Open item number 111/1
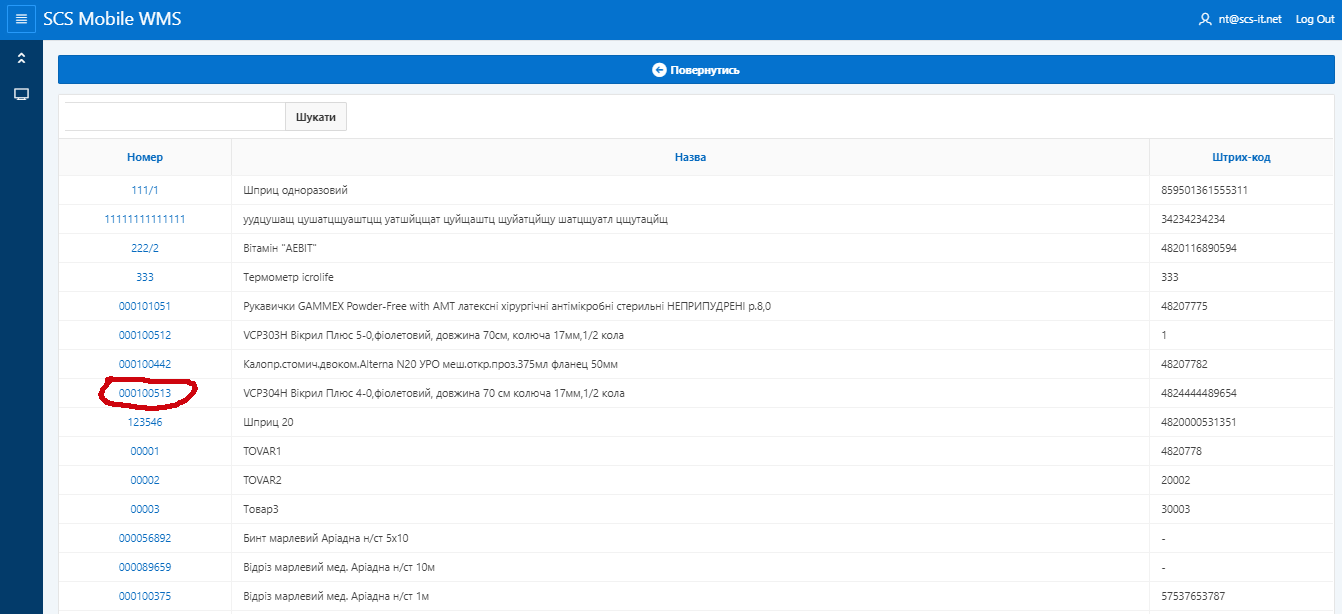The width and height of the screenshot is (1342, 614). pyautogui.click(x=145, y=190)
